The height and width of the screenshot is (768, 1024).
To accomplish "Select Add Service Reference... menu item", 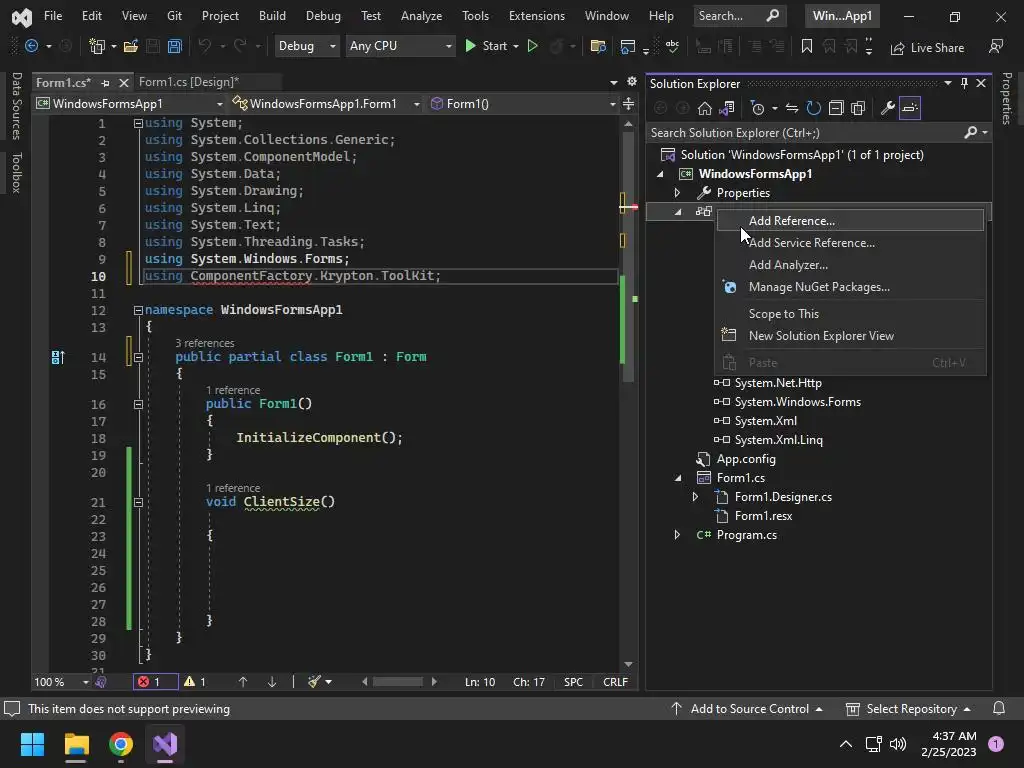I will (850, 243).
